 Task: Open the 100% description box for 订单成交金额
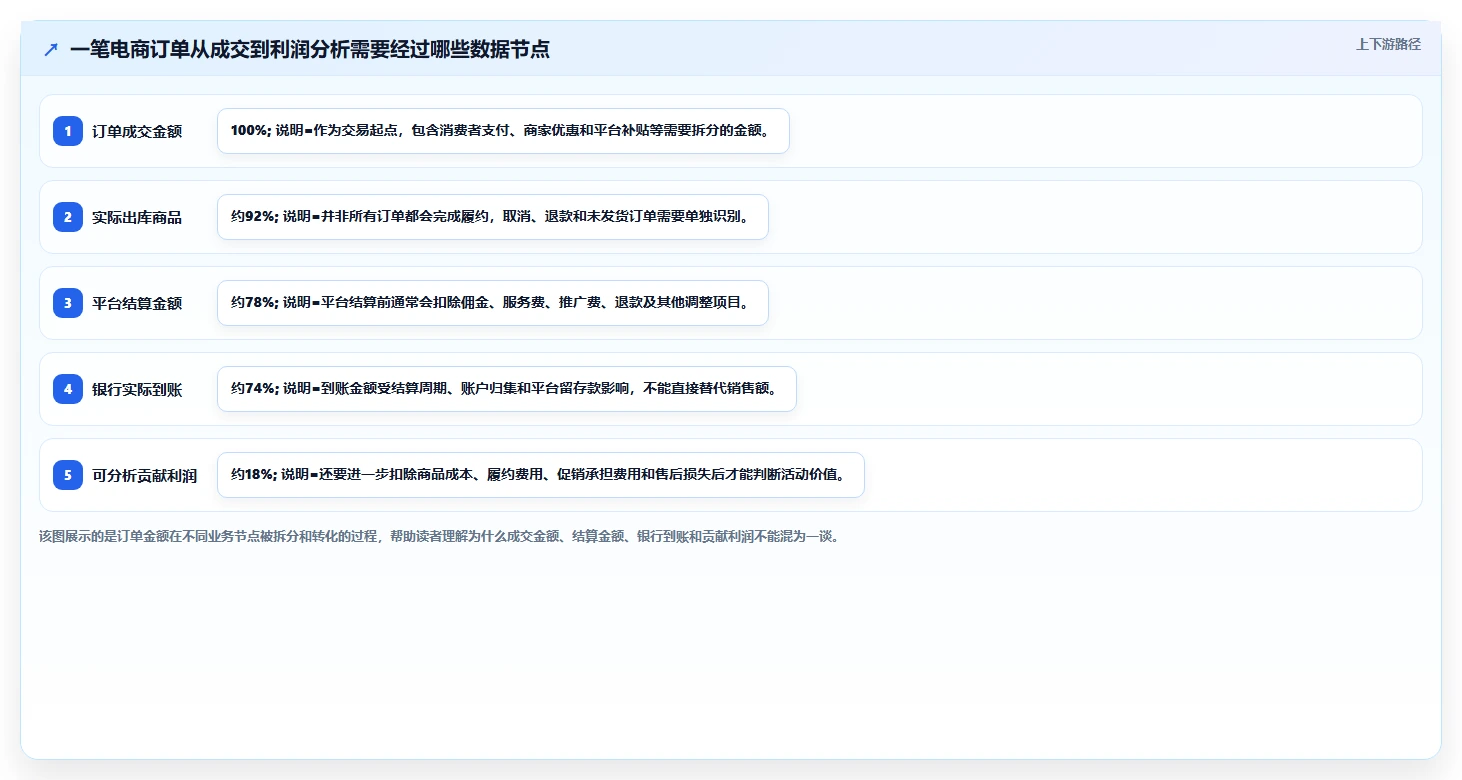tap(503, 131)
